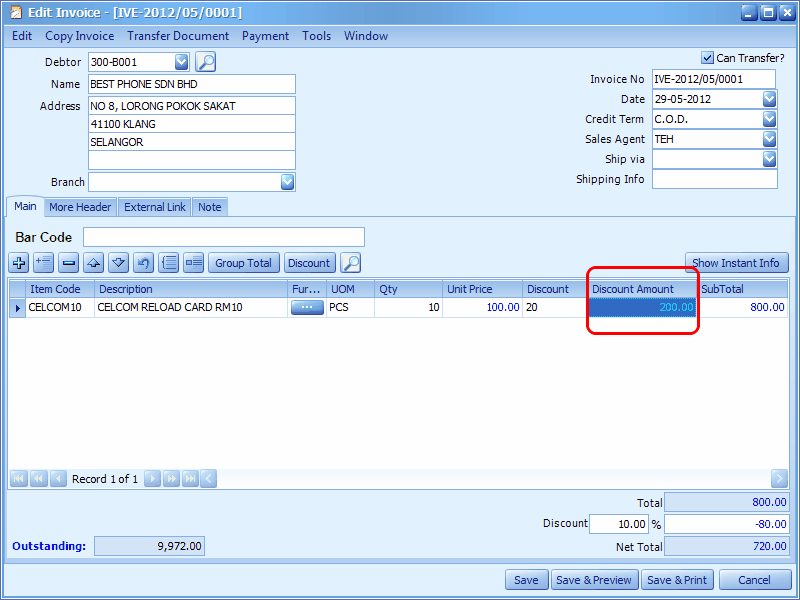Click the Invoice No field

(714, 79)
